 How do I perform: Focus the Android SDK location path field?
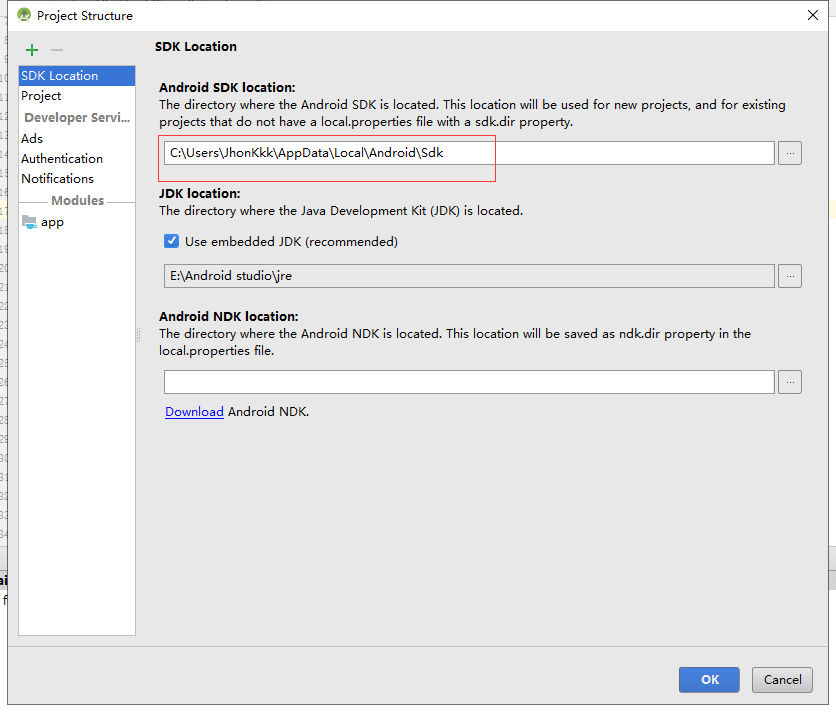pyautogui.click(x=469, y=153)
